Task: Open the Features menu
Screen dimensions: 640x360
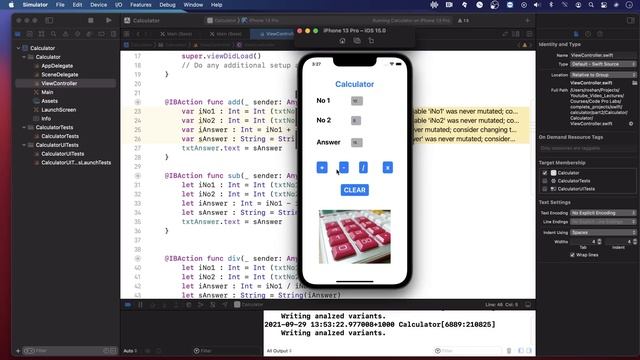Action: tap(141, 5)
